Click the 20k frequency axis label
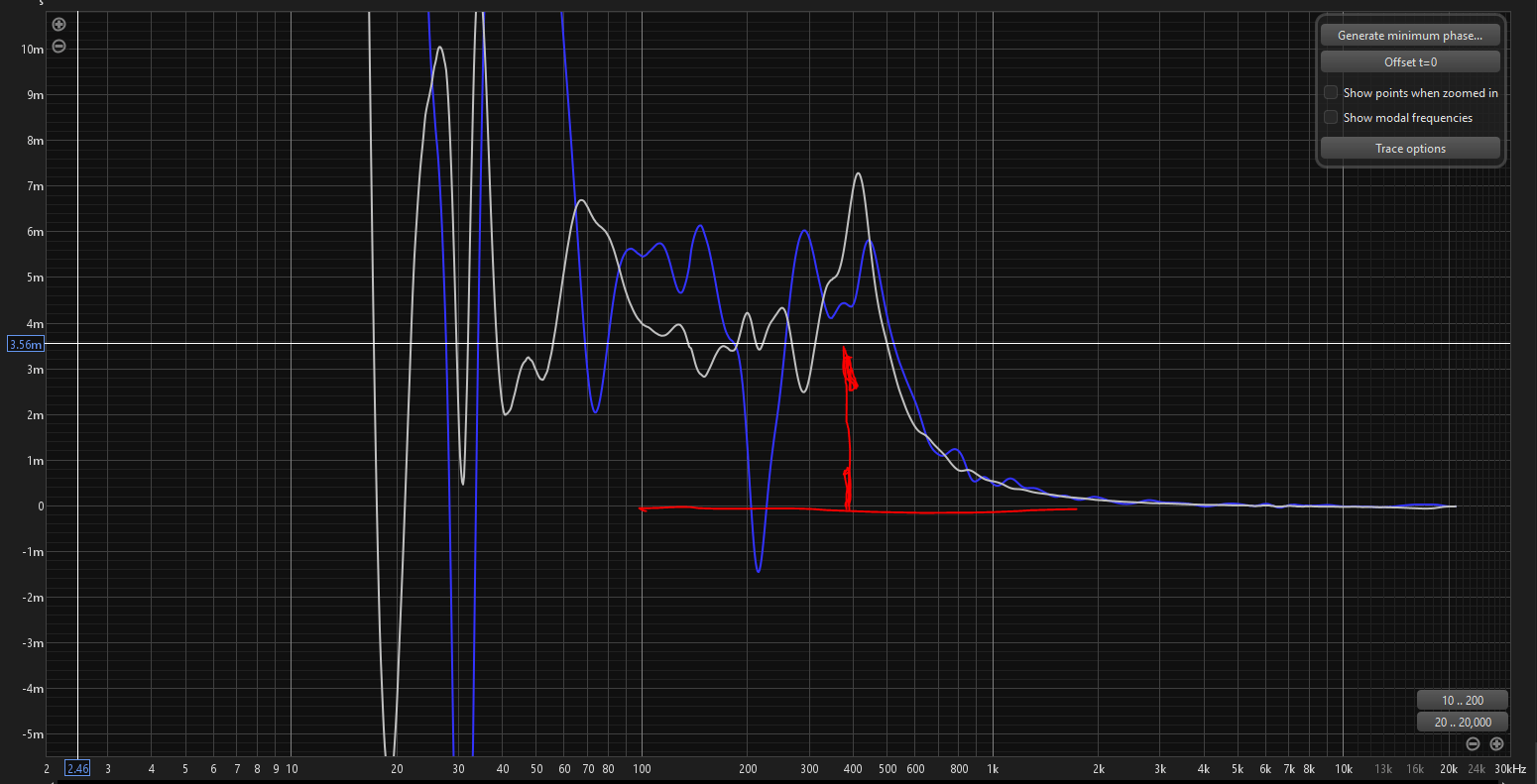The width and height of the screenshot is (1537, 784). pos(1448,769)
